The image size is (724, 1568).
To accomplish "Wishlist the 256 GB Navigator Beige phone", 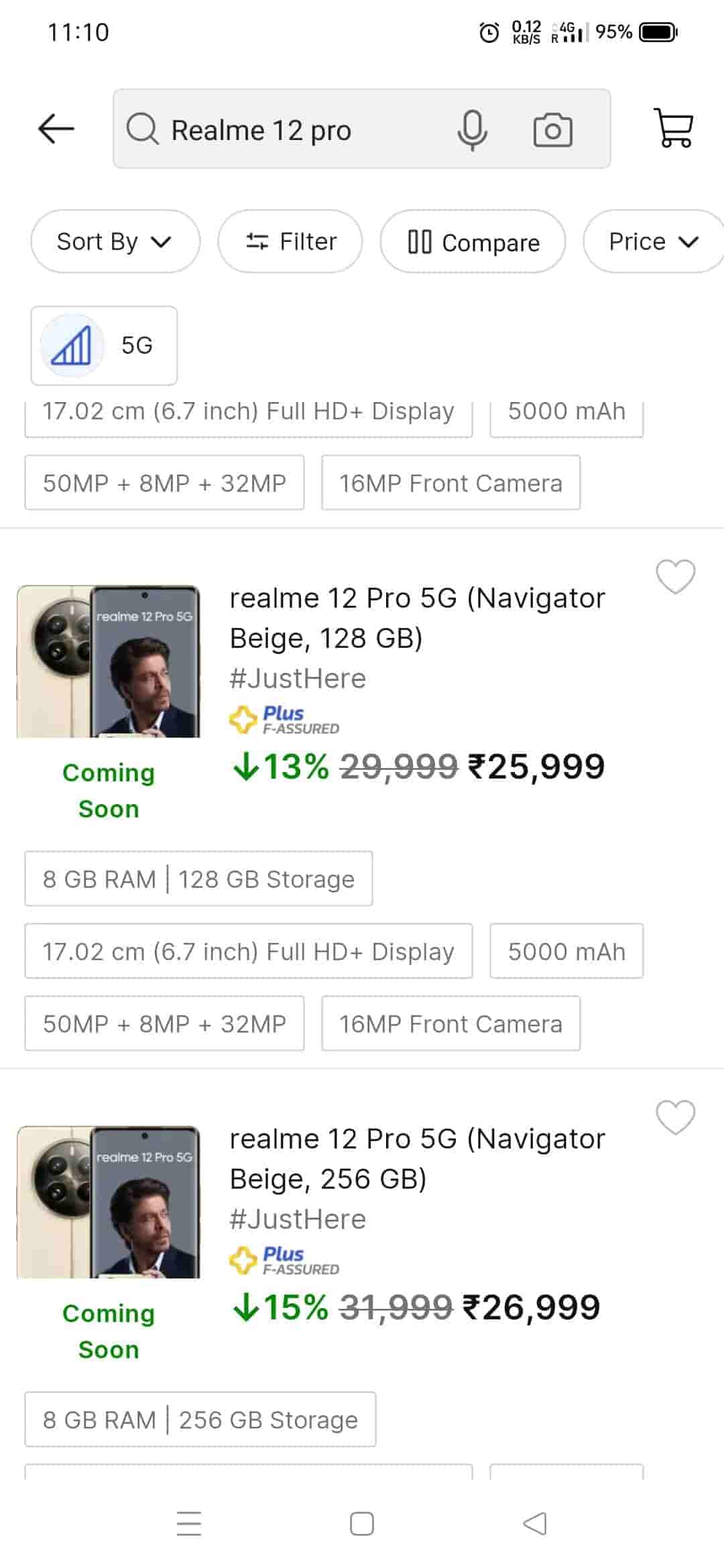I will click(x=675, y=1117).
